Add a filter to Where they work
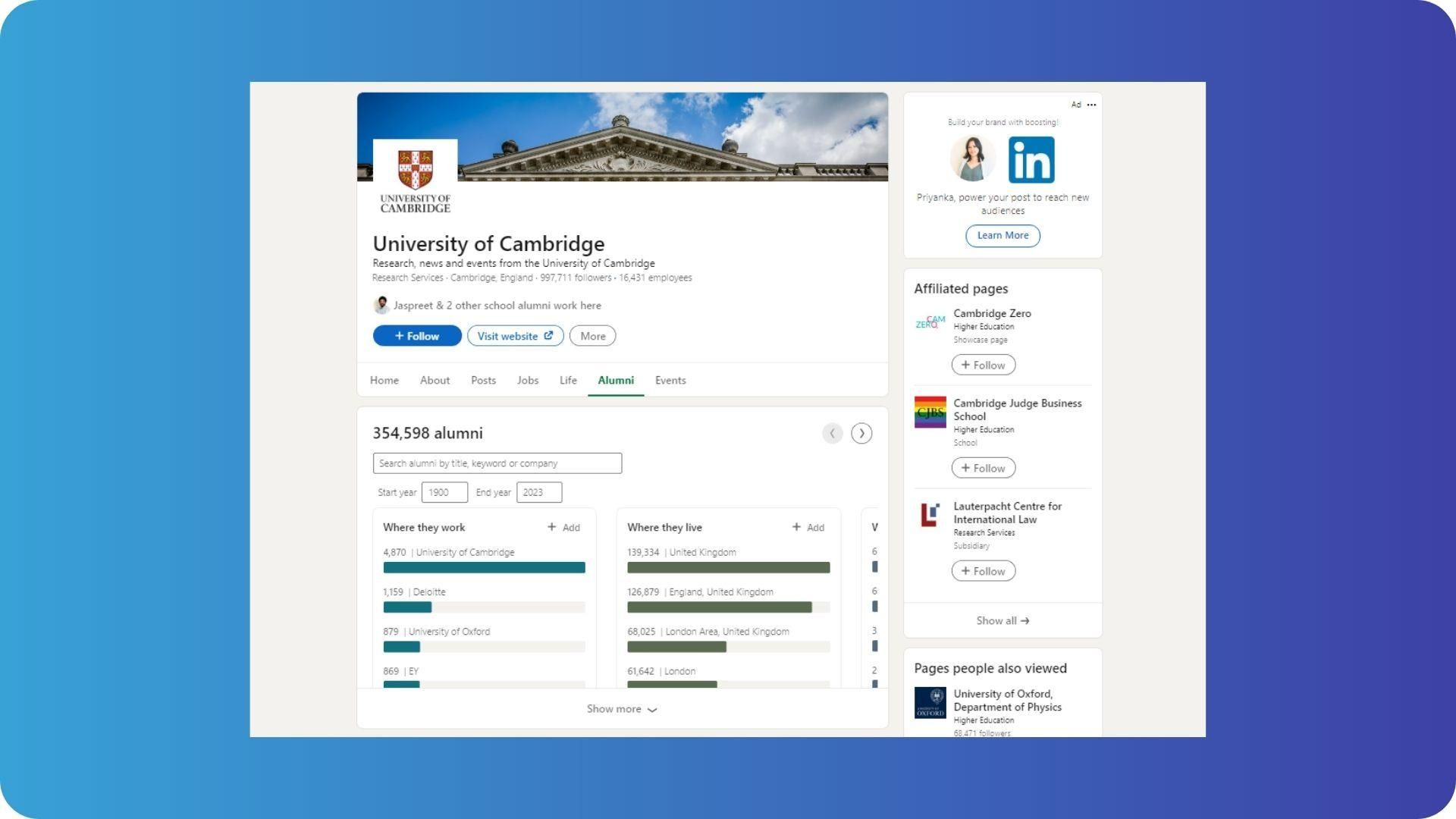 (x=563, y=528)
